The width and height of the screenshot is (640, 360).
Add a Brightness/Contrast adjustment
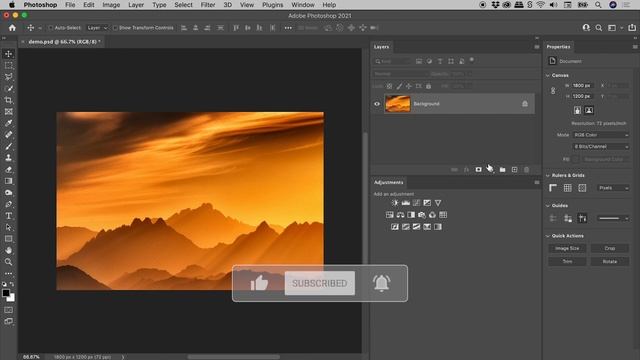point(395,203)
